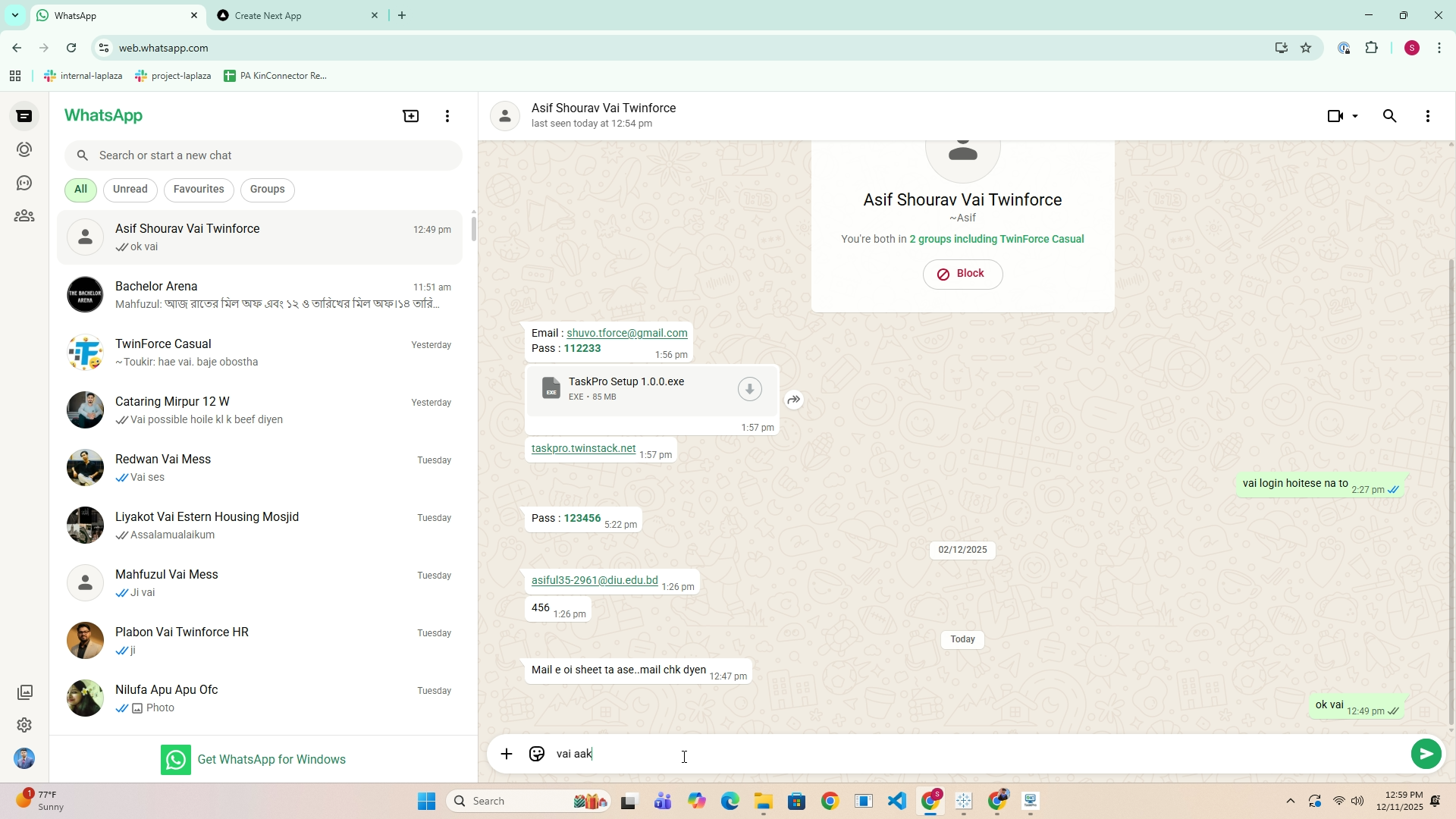Open Channels from the left sidebar
The height and width of the screenshot is (819, 1456).
(24, 183)
